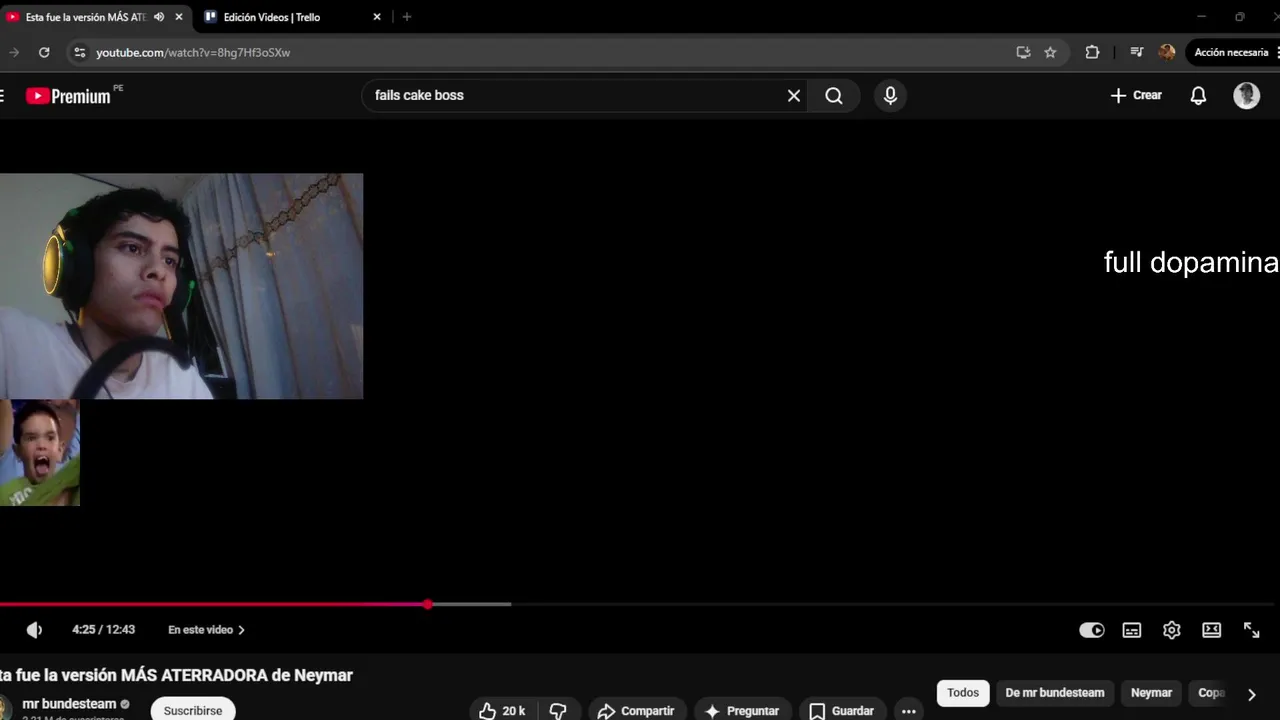Subscribe to mr bundesteam with Suscribirse
Viewport: 1280px width, 720px height.
point(193,710)
